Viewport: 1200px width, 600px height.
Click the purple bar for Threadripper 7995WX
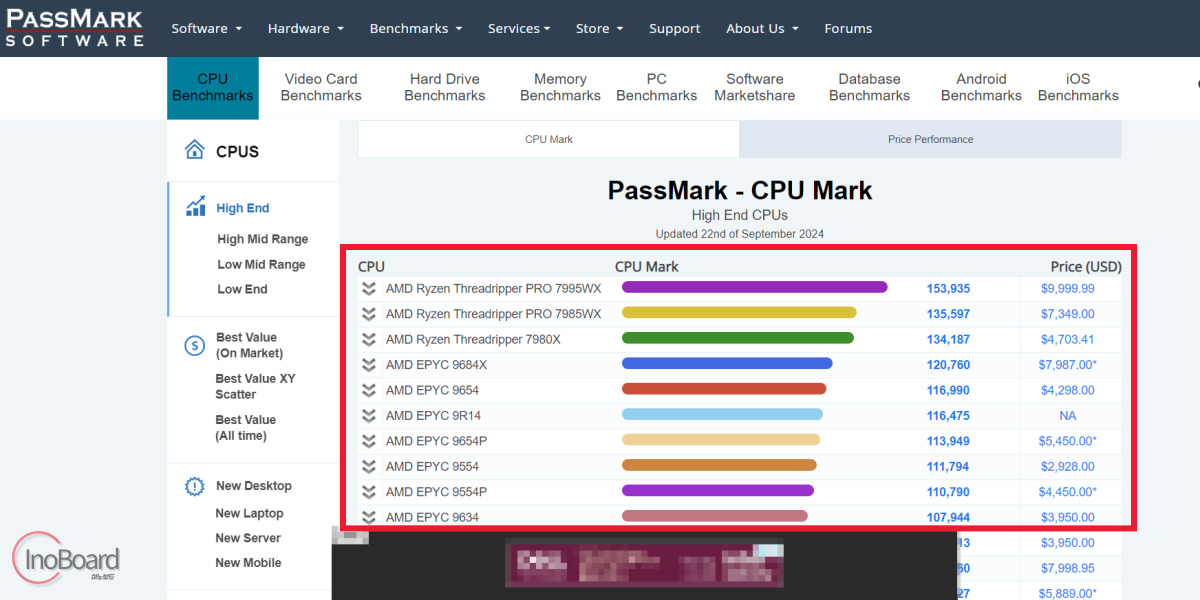[x=755, y=288]
